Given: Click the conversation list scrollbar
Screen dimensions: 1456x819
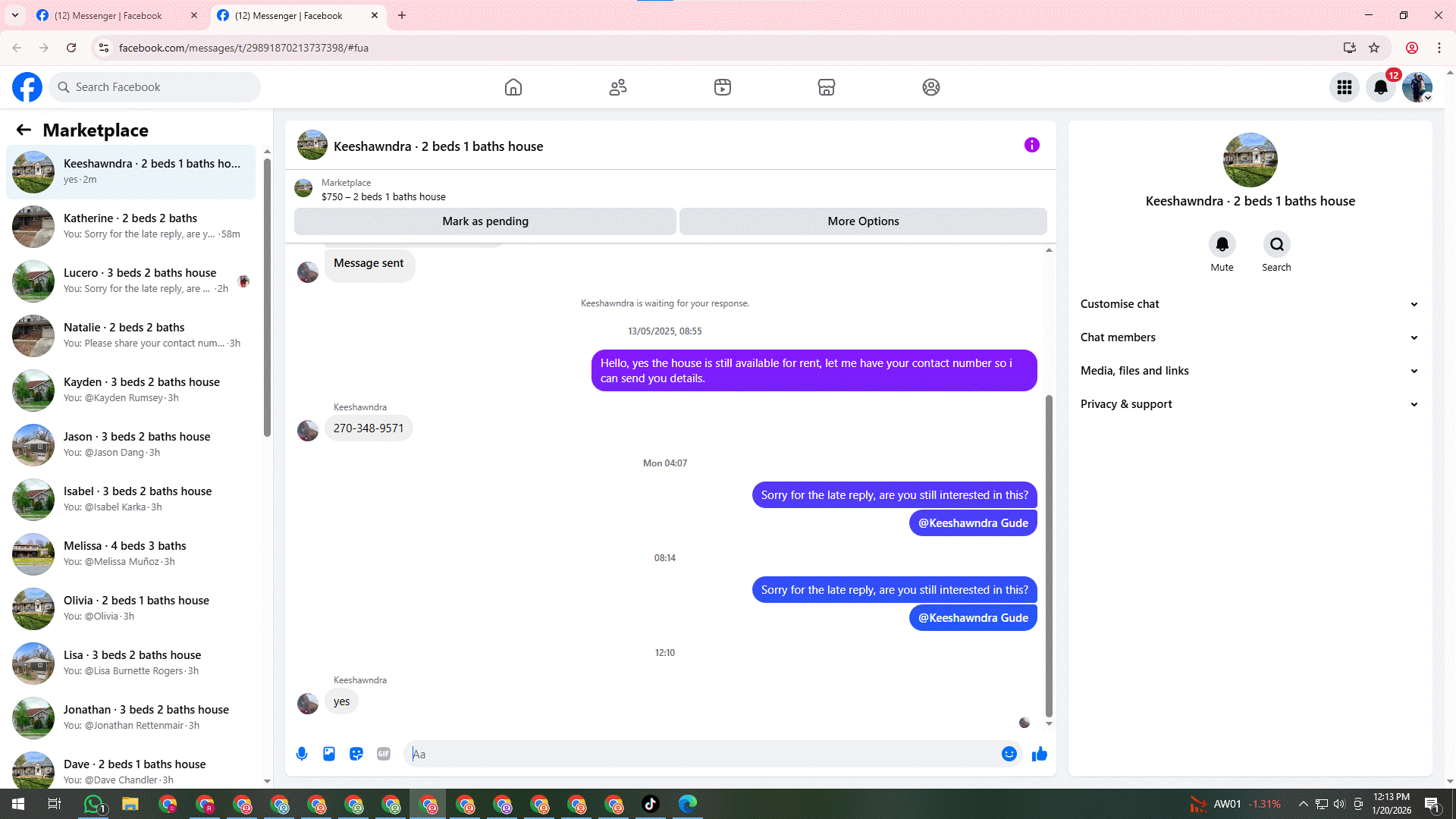Looking at the screenshot, I should coord(267,296).
